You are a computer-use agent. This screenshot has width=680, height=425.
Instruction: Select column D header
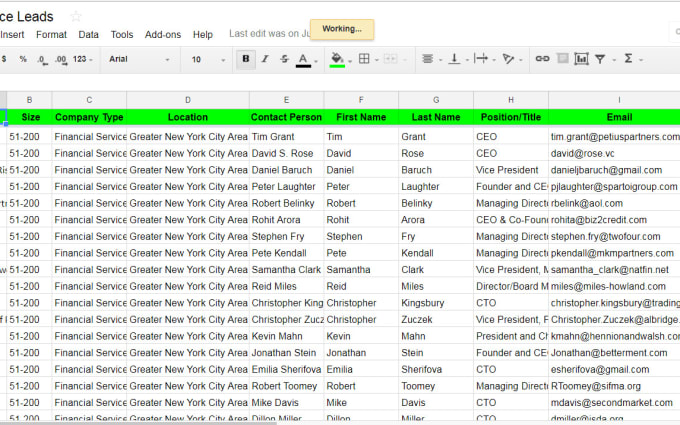[188, 100]
